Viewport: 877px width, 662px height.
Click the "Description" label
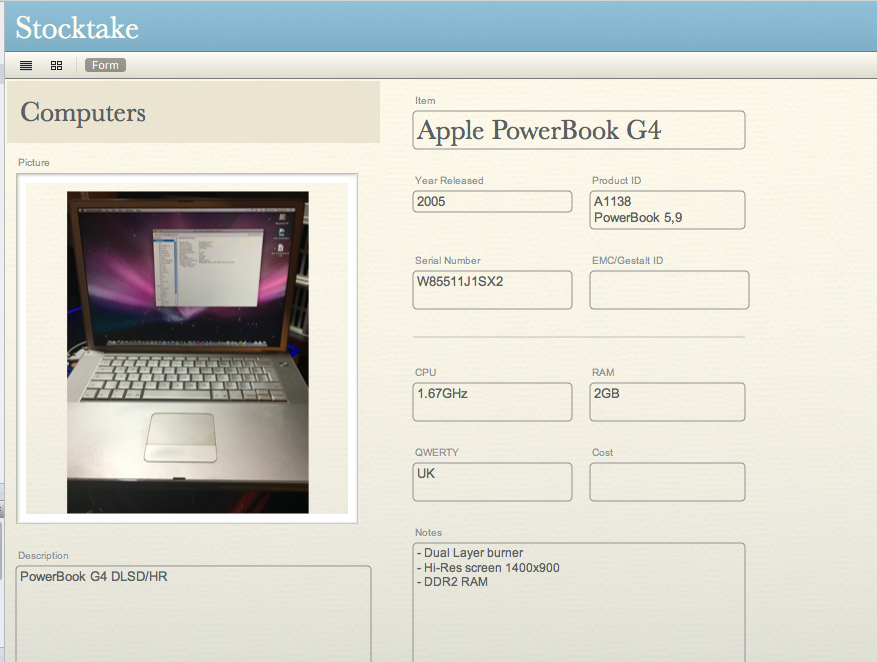pos(43,556)
